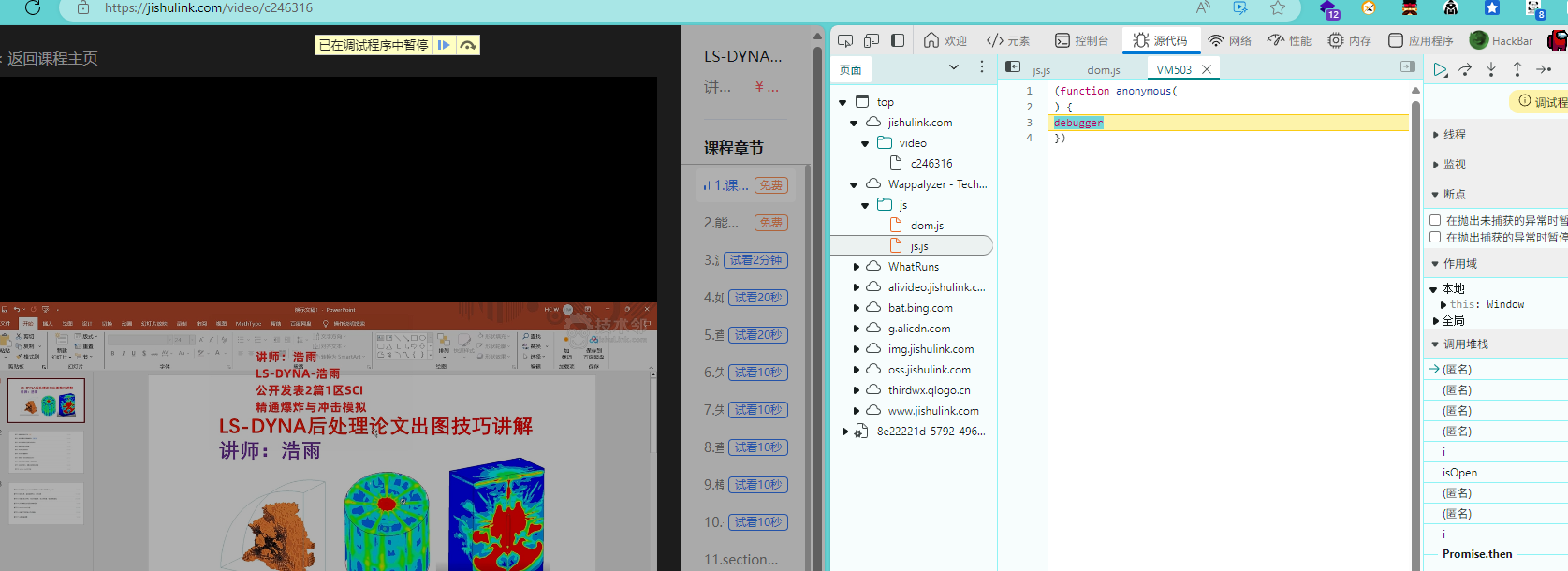Screen dimensions: 1568x571
Task: Open chapter 4 试看20秒 preview
Action: [758, 298]
